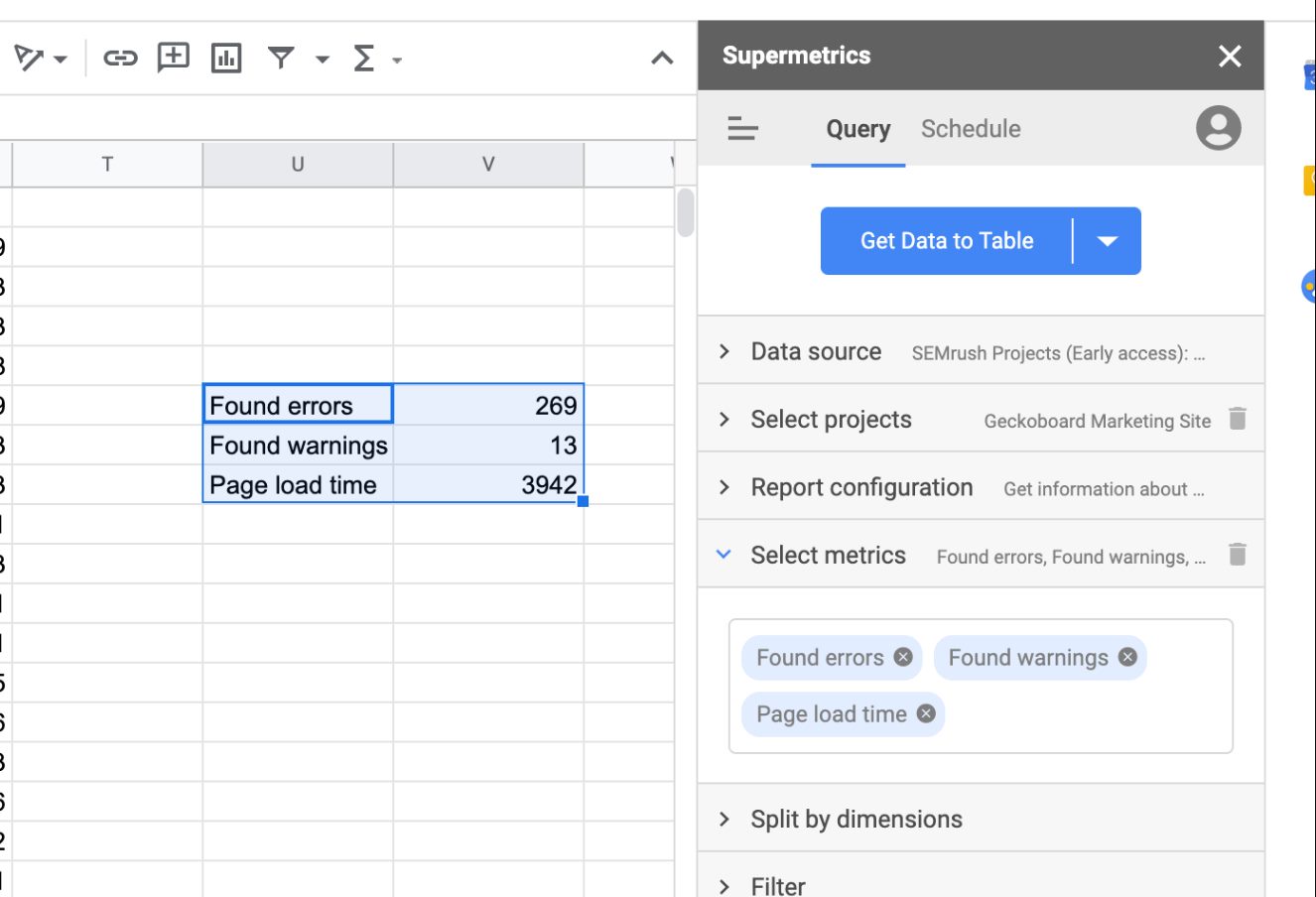
Task: Expand the Select projects section
Action: 981,420
